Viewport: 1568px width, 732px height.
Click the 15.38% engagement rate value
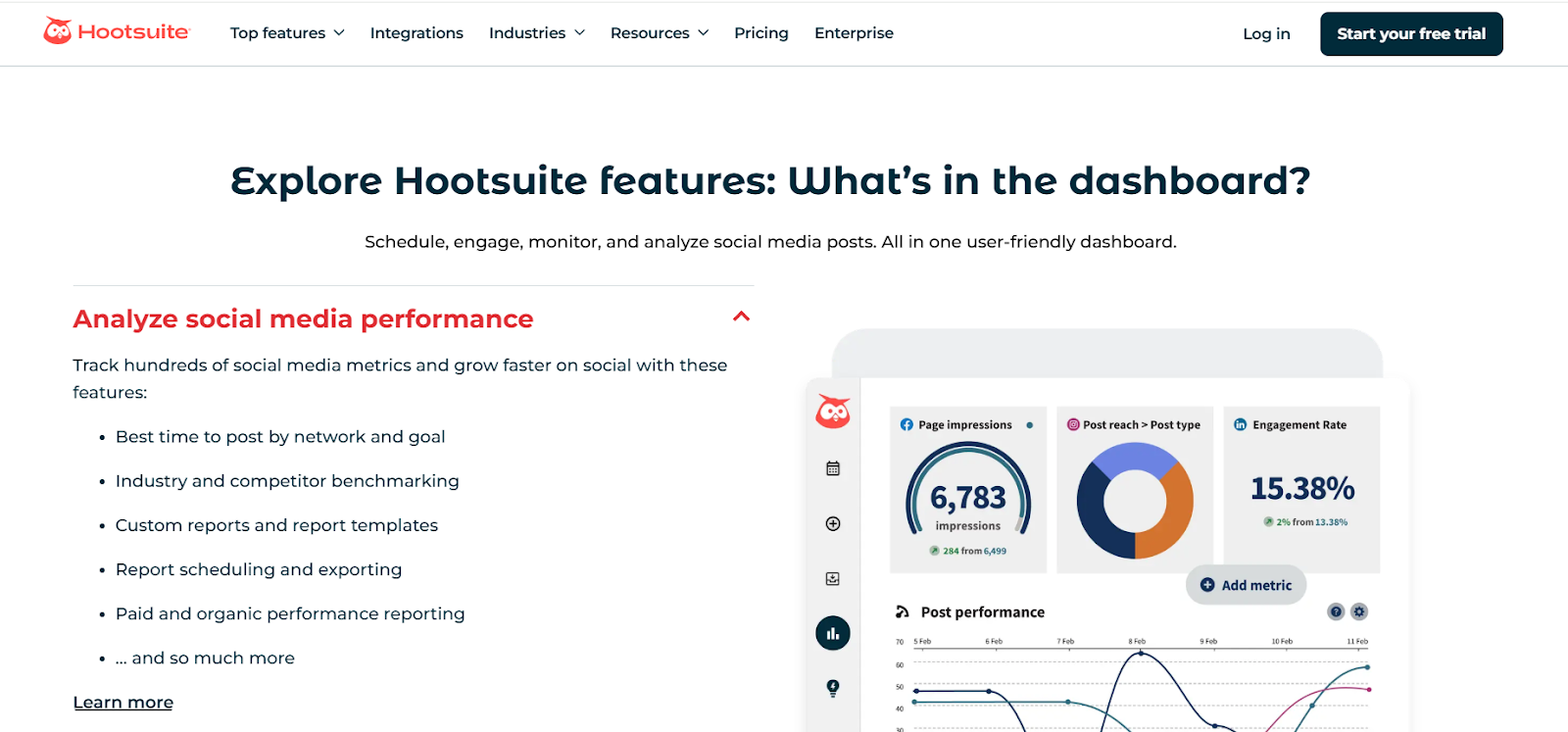coord(1302,488)
